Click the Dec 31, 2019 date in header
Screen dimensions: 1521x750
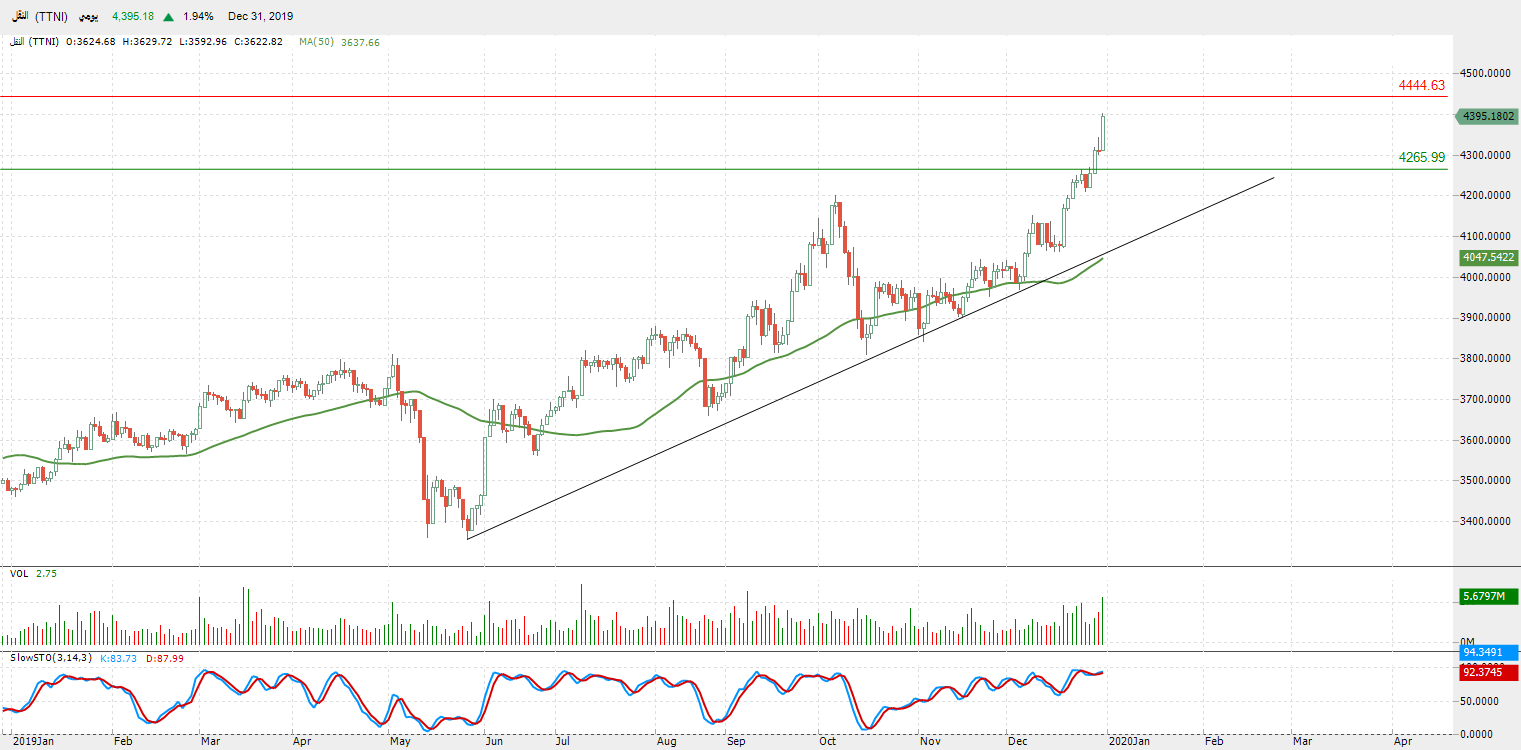(260, 17)
